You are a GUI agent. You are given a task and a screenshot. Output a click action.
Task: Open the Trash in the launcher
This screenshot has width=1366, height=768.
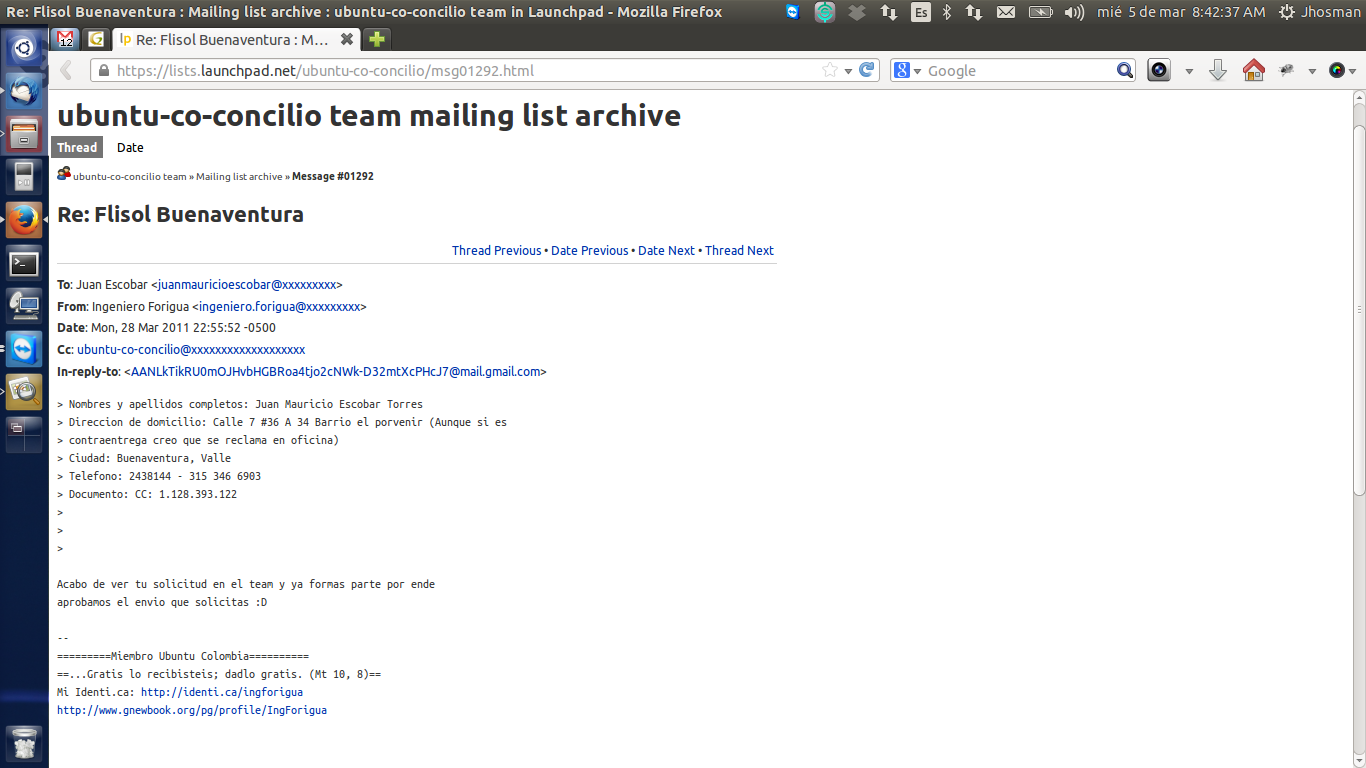[24, 744]
